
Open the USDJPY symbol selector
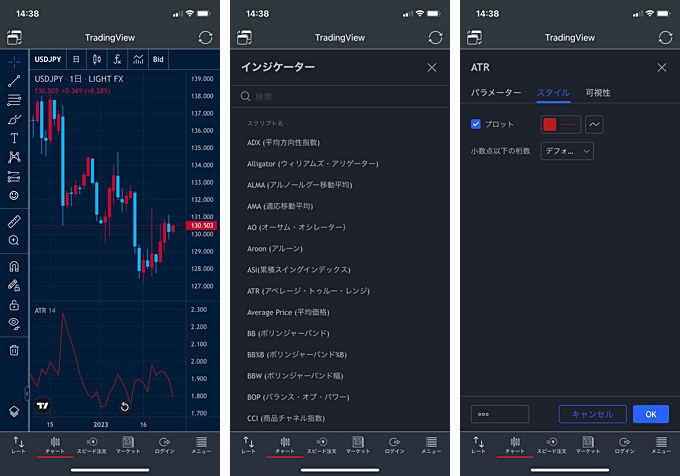tap(48, 59)
